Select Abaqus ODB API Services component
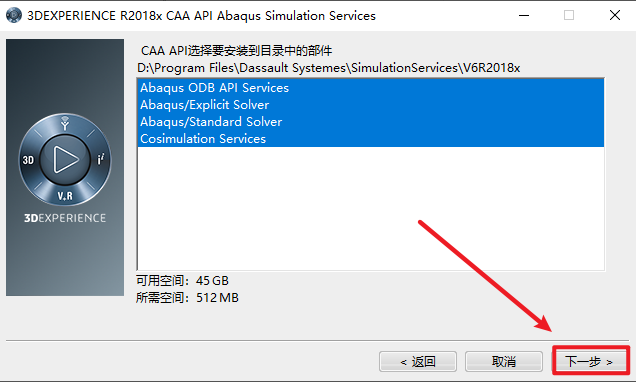Screen dimensions: 636x382 coord(371,88)
